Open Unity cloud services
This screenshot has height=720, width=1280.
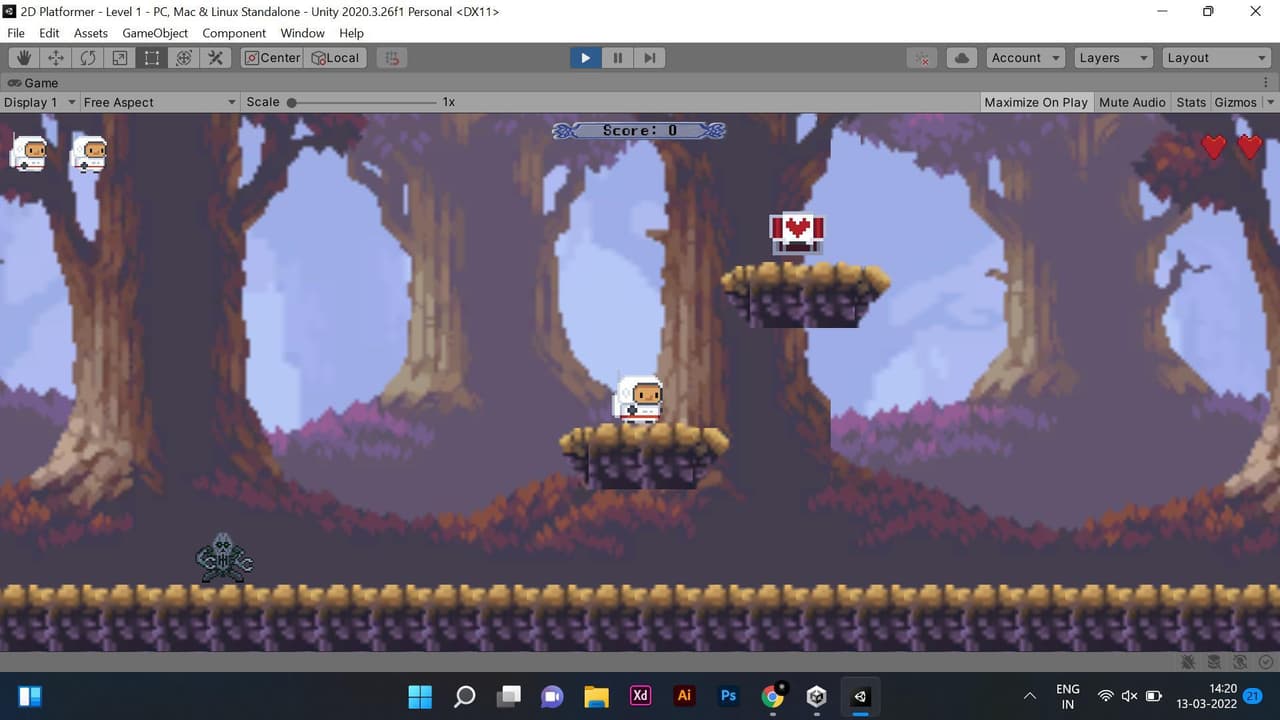(x=962, y=58)
